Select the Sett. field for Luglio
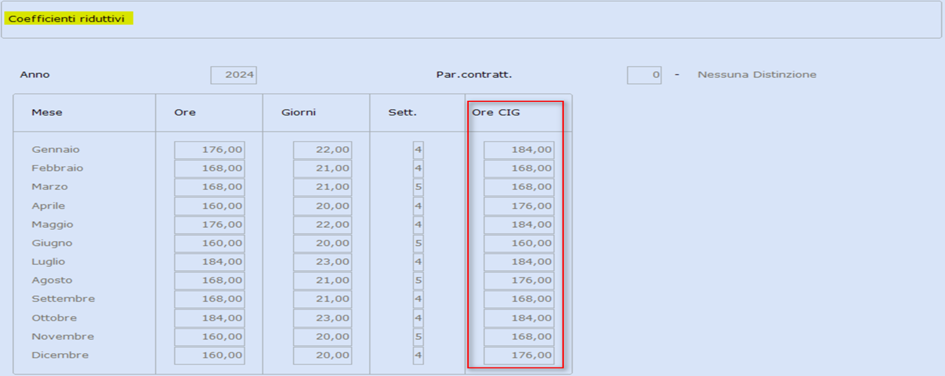The width and height of the screenshot is (945, 376). [418, 262]
